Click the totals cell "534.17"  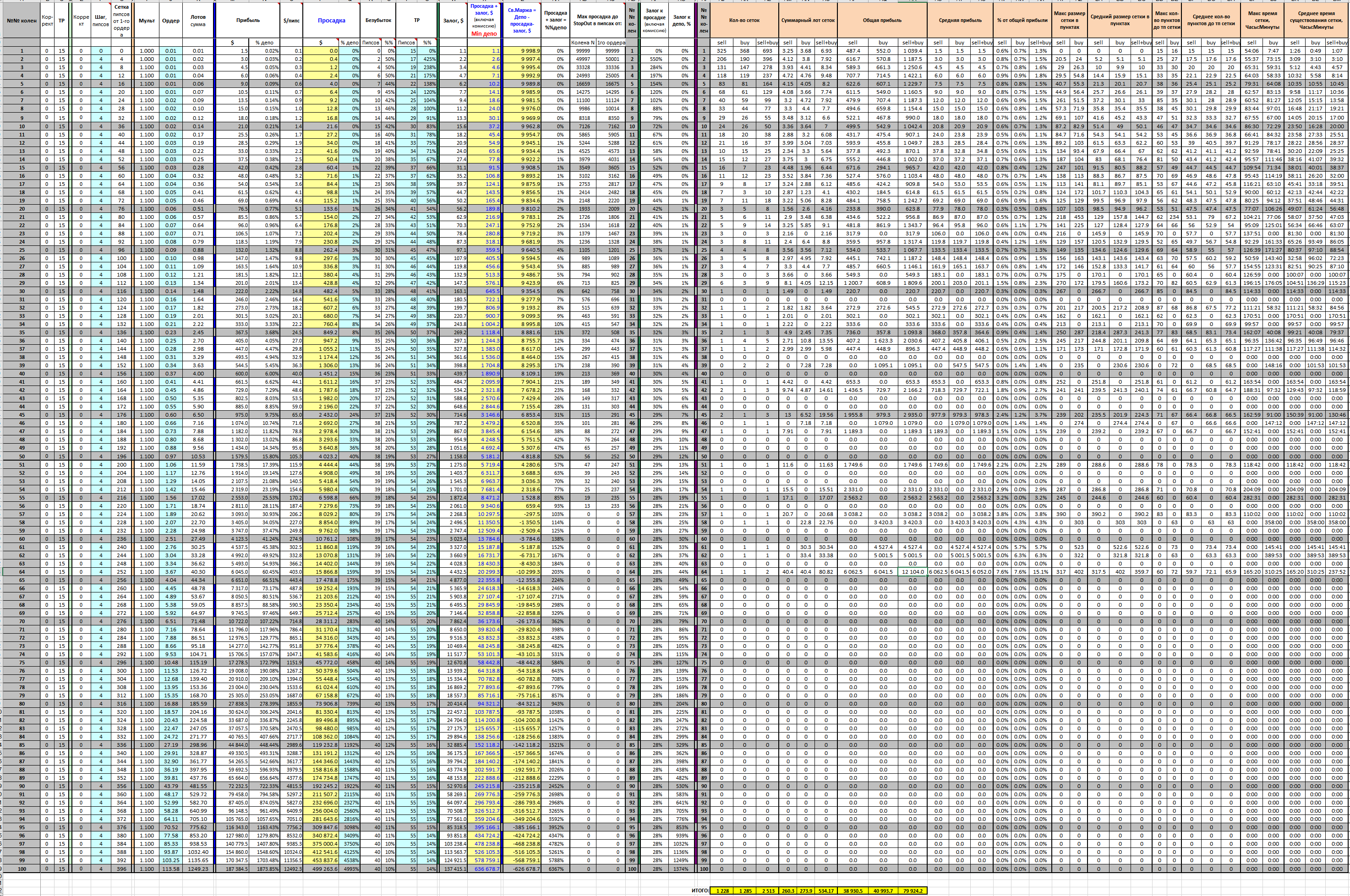click(x=825, y=891)
